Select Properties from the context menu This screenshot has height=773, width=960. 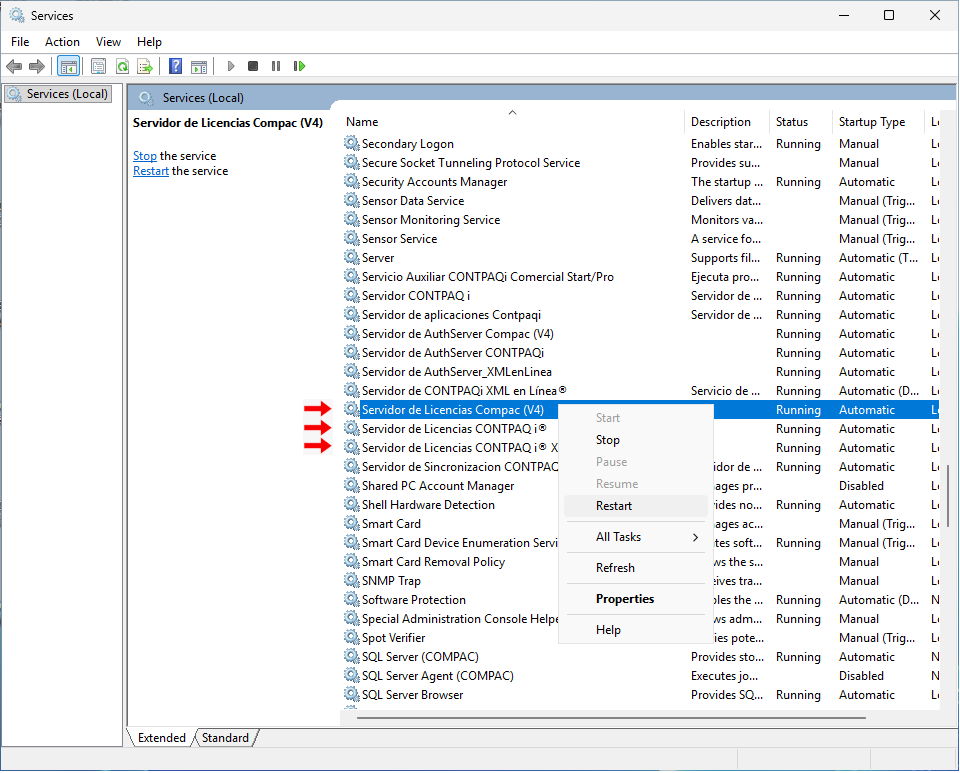pos(625,599)
